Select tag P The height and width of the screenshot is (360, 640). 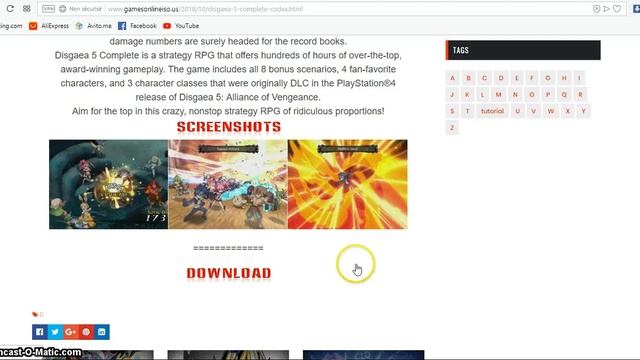click(548, 94)
